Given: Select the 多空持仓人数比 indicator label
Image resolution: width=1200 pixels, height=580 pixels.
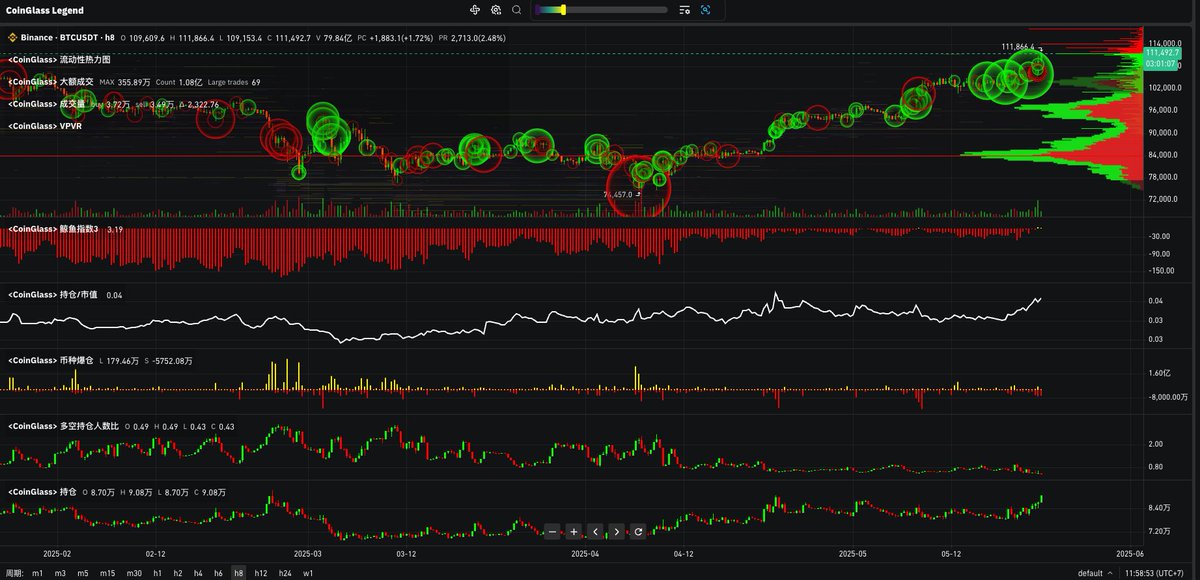Looking at the screenshot, I should click(63, 426).
